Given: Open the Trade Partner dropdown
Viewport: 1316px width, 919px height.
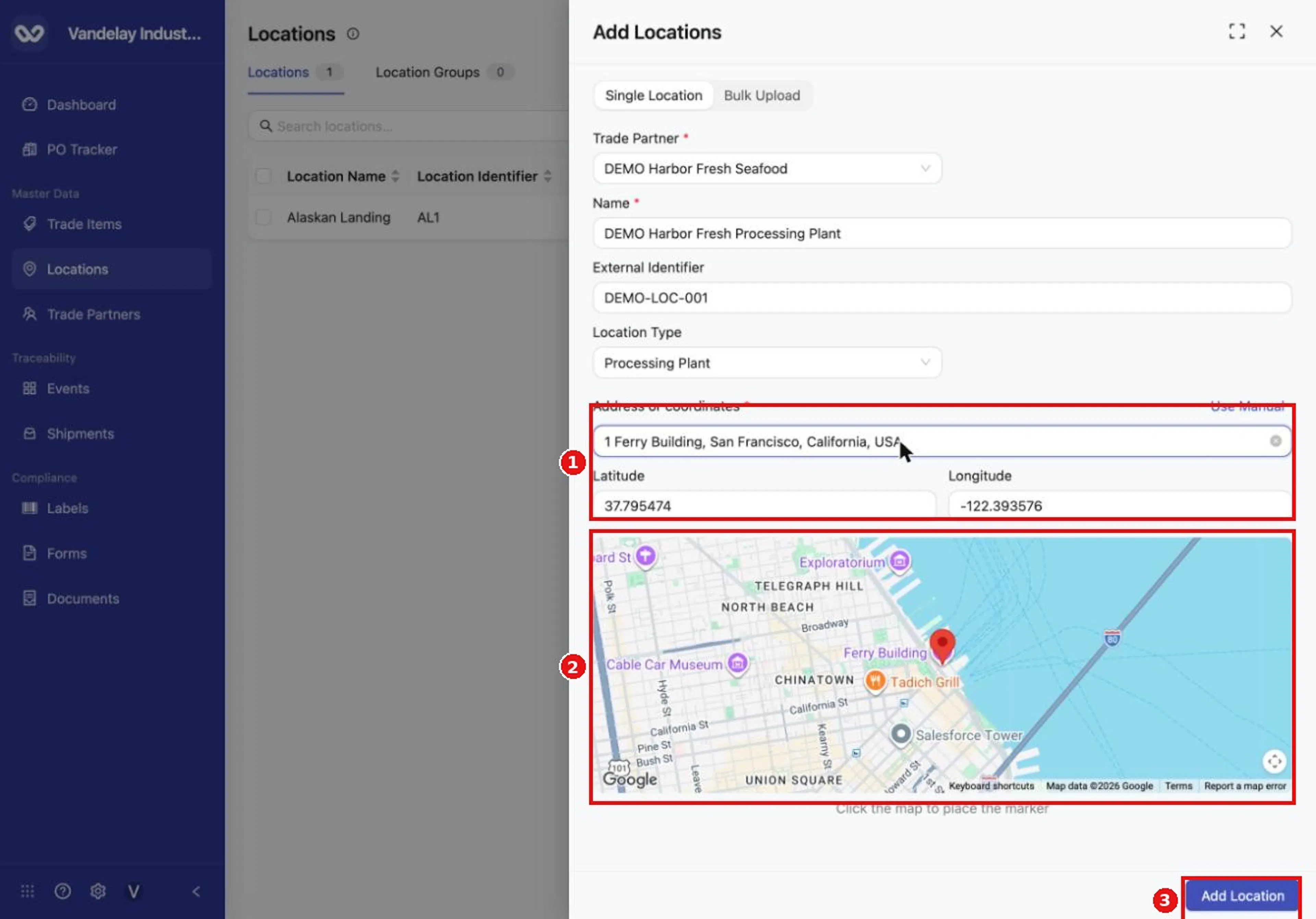Looking at the screenshot, I should click(x=767, y=169).
